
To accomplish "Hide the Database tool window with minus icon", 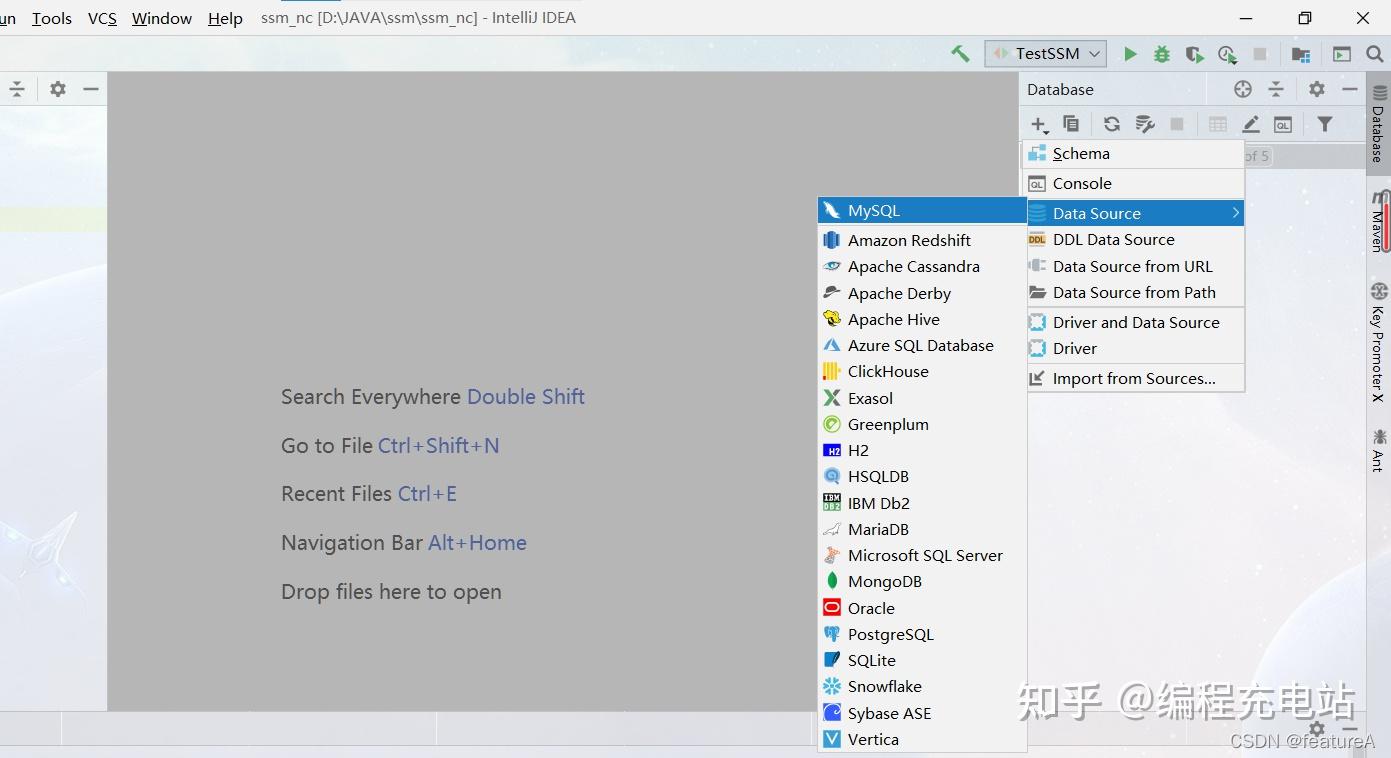I will 1350,89.
